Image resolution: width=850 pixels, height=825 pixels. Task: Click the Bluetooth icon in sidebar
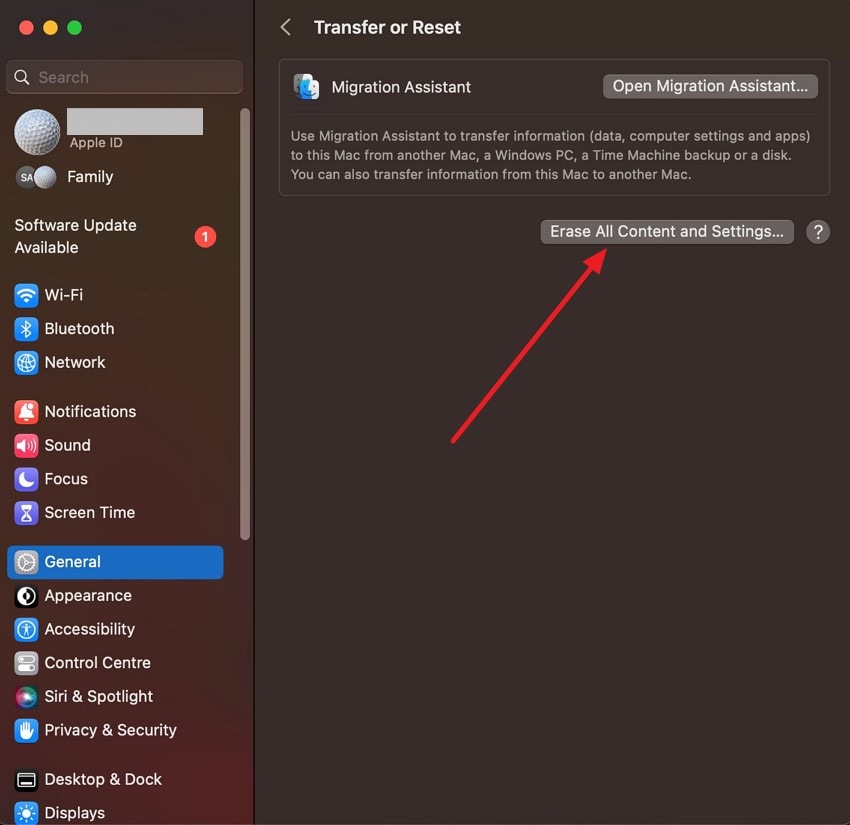point(26,329)
